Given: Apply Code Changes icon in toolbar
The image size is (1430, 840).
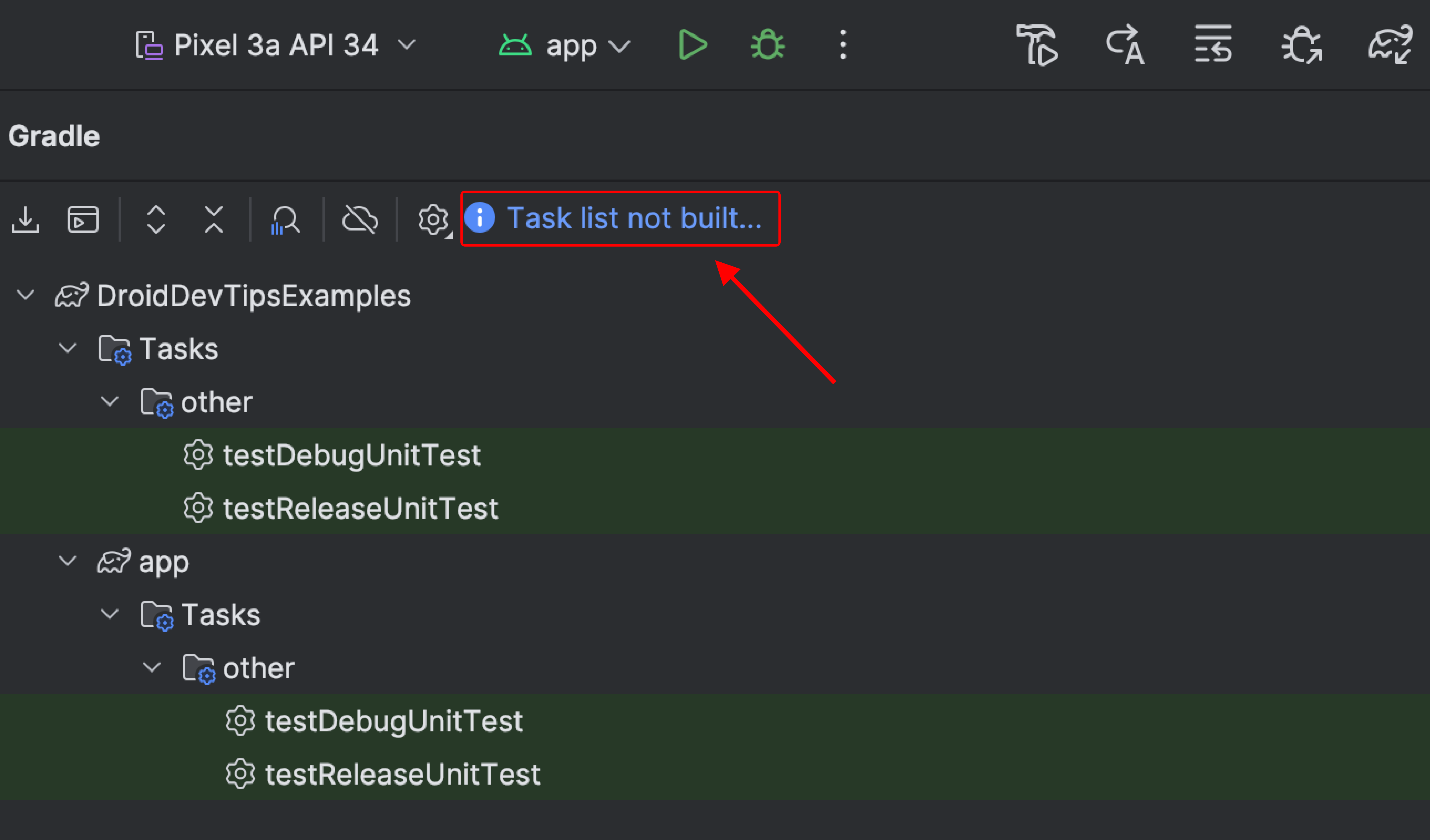Looking at the screenshot, I should coord(1213,44).
